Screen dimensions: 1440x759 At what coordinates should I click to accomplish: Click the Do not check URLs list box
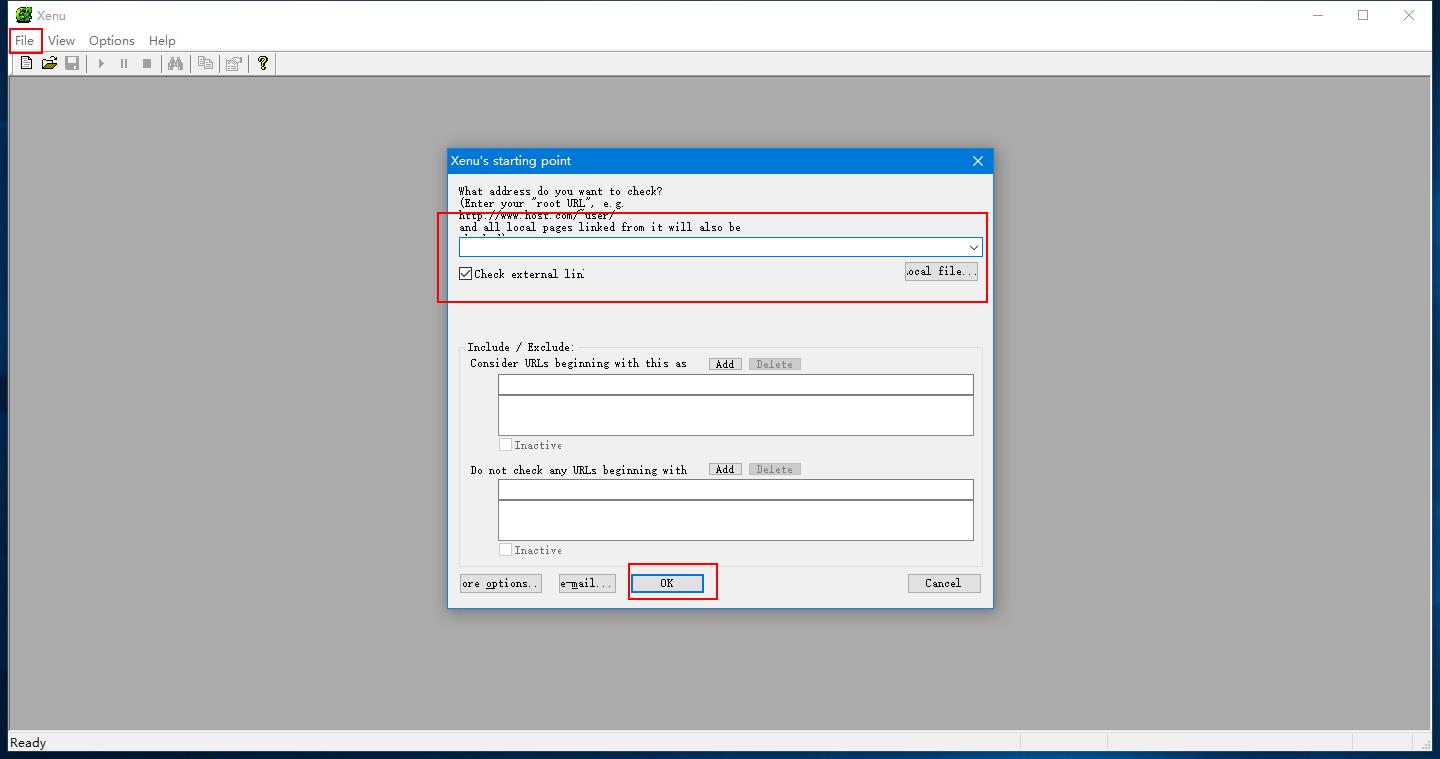click(736, 520)
